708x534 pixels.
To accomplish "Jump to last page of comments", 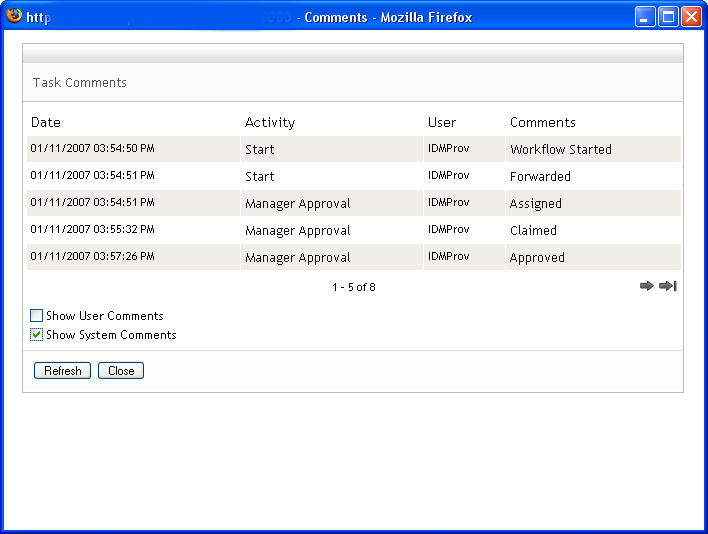I will click(668, 287).
